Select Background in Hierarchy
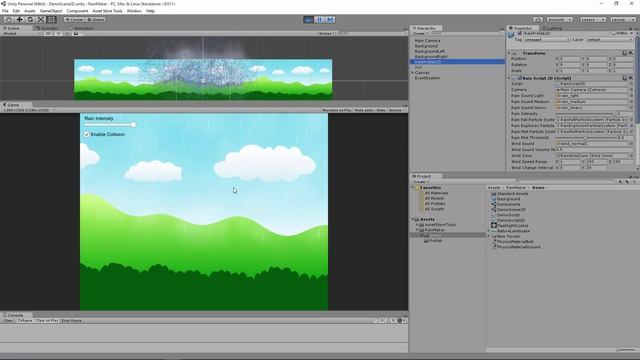Viewport: 640px width, 360px height. point(426,46)
